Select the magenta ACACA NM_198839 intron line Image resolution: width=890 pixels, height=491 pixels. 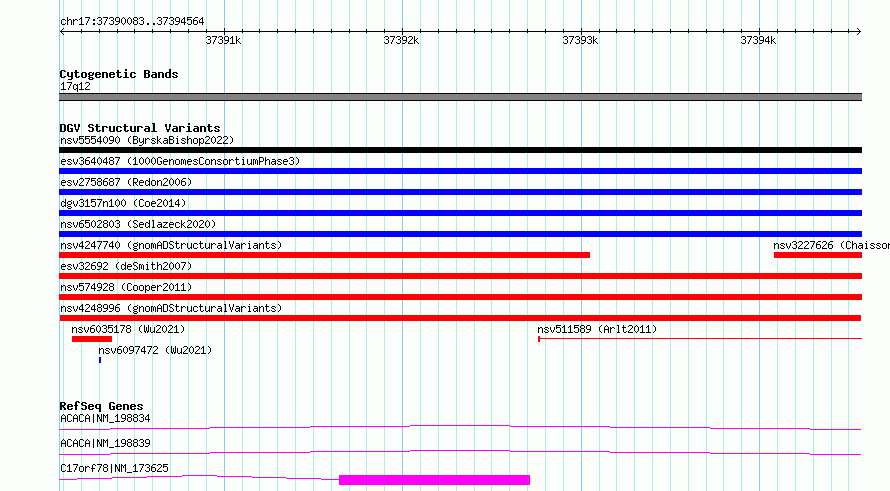coord(460,452)
